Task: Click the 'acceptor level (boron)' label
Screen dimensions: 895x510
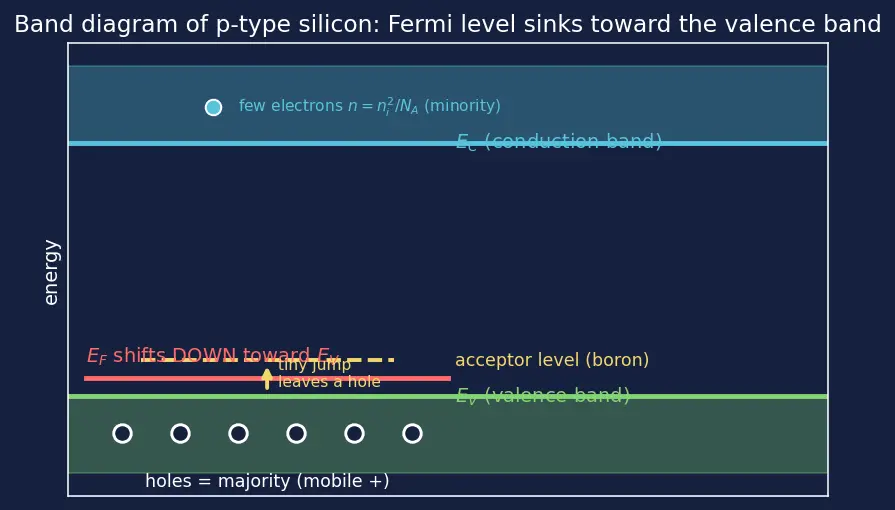Action: click(552, 360)
